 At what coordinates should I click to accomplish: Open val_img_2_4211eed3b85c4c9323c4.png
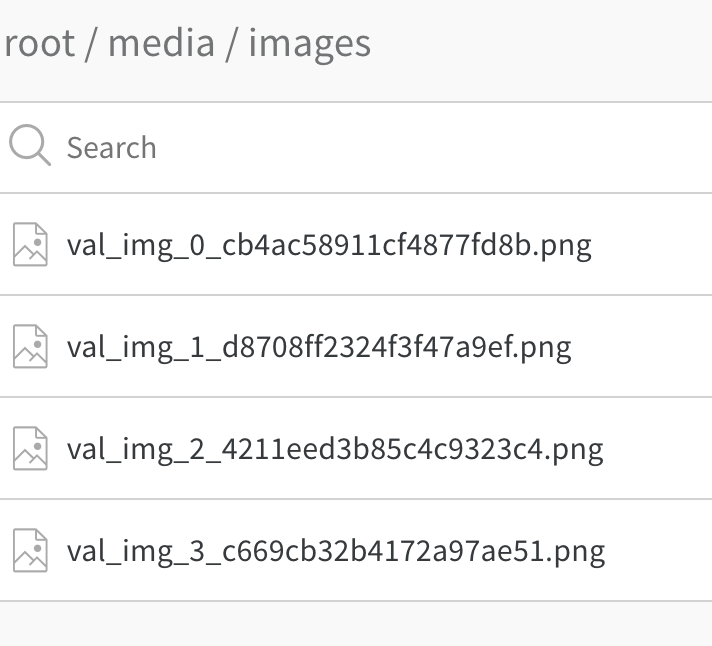tap(335, 450)
